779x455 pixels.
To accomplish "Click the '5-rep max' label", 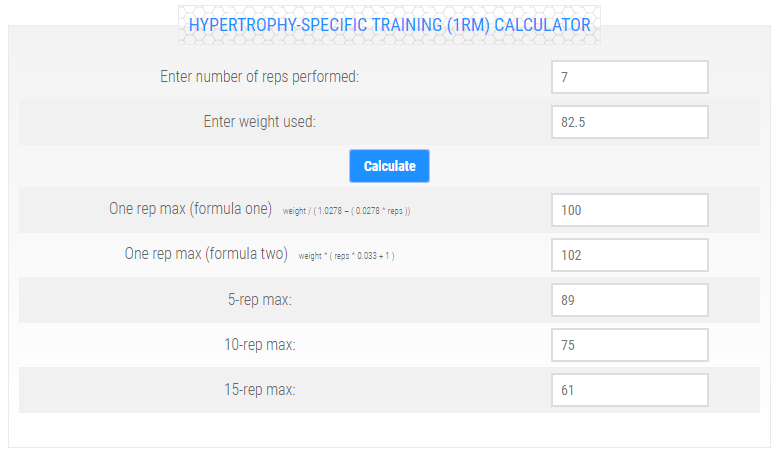I will tap(259, 300).
